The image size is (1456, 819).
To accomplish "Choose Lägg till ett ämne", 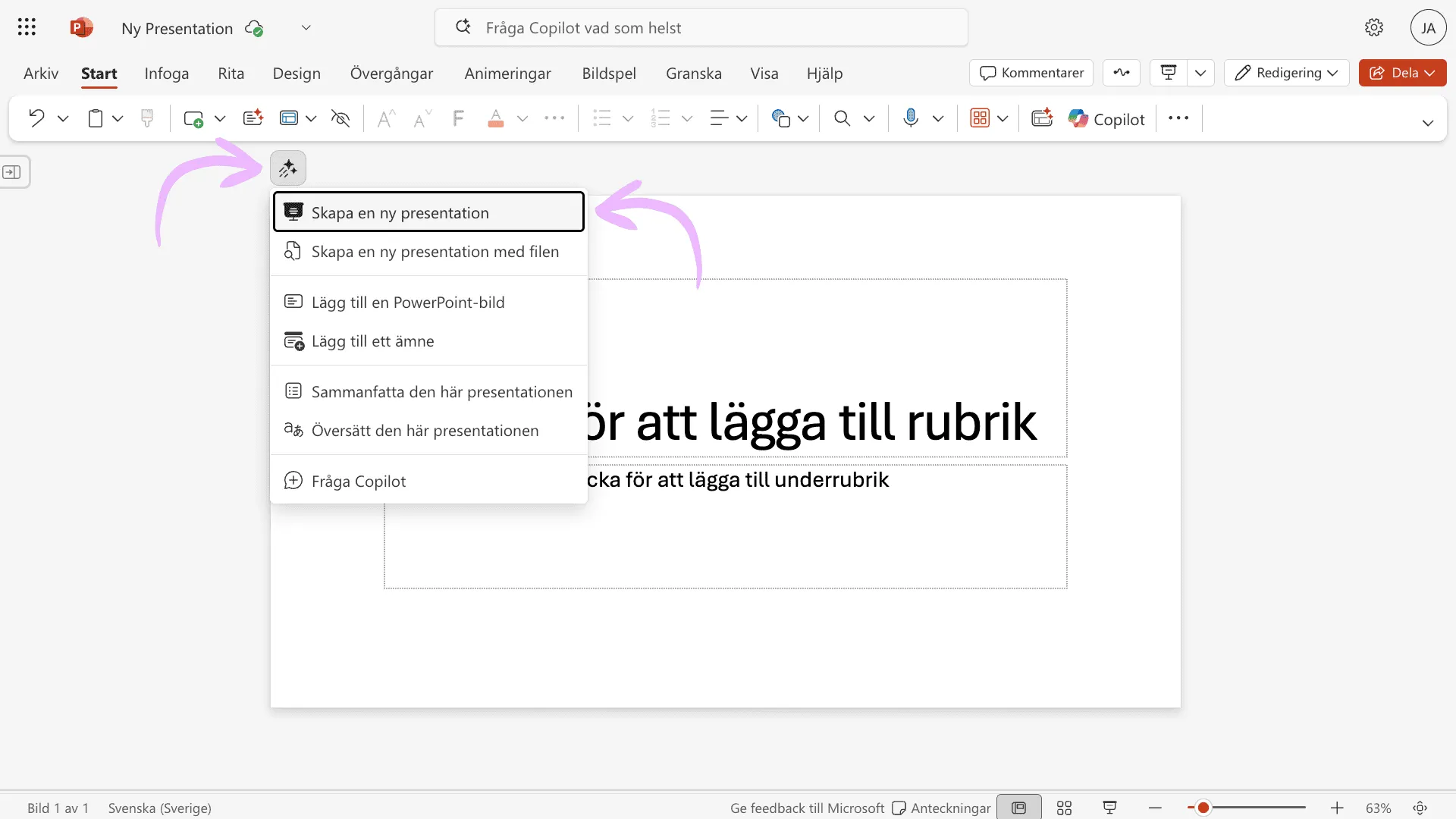I will [428, 341].
